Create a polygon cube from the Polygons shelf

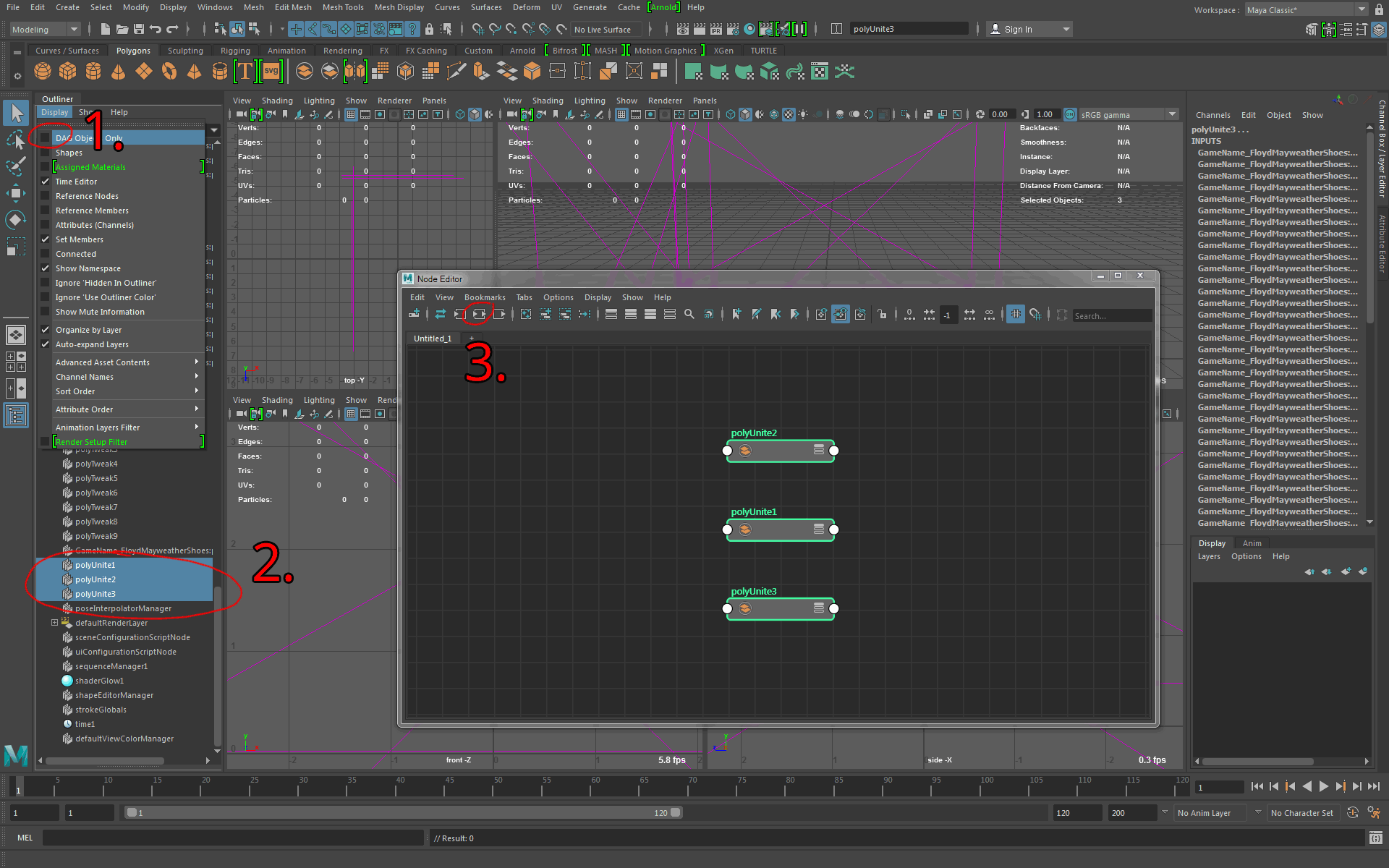(x=67, y=72)
